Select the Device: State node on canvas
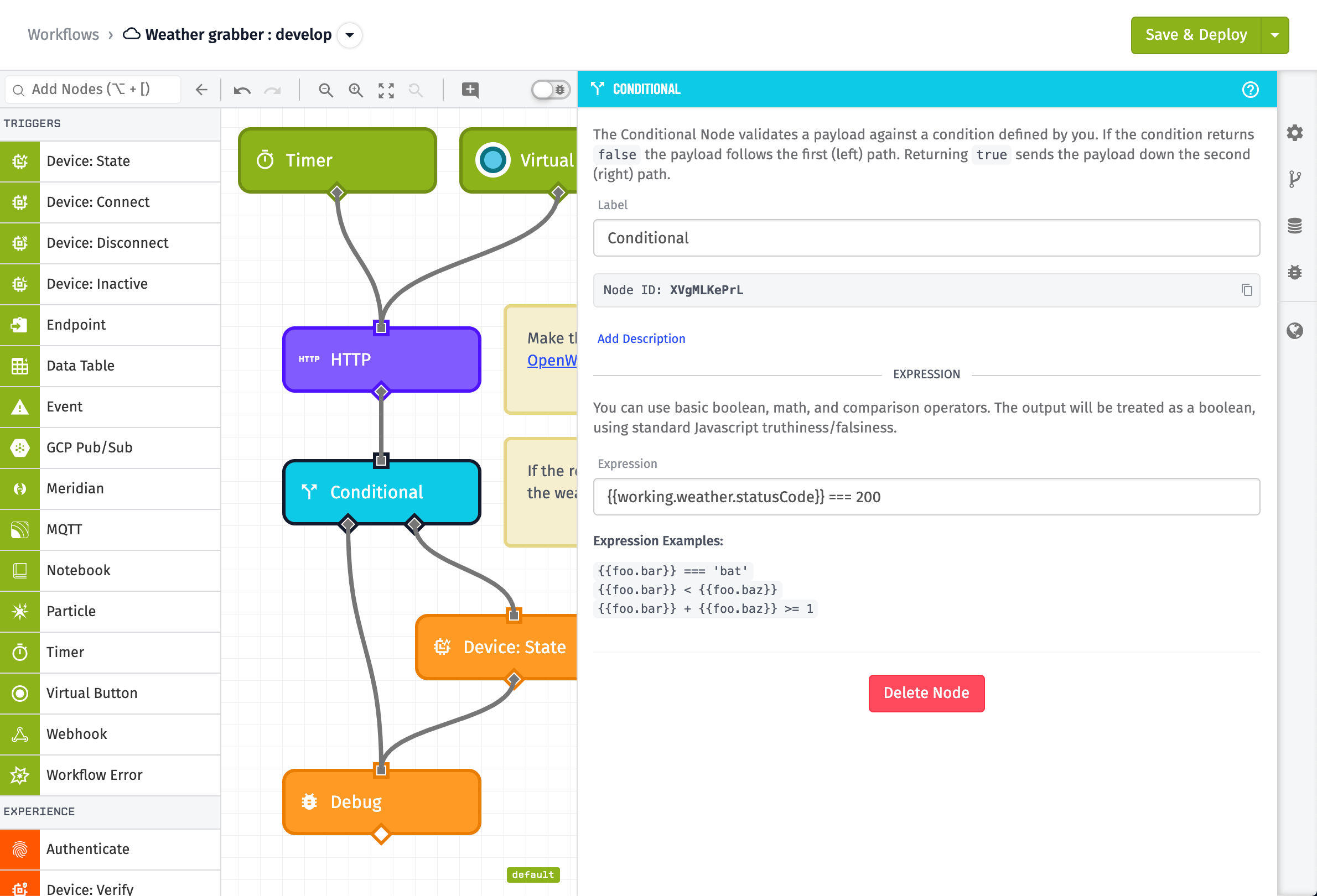This screenshot has width=1317, height=896. click(x=496, y=647)
